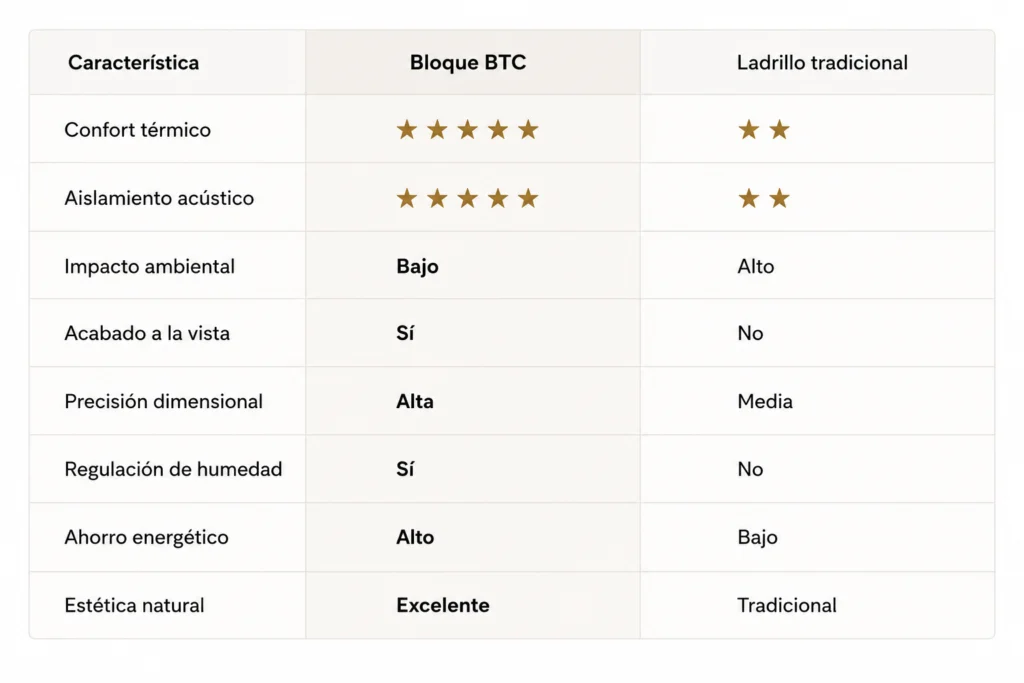This screenshot has height=683, width=1024.
Task: Click the fifth star in Aislamiento acústico BTC rating
Action: click(x=528, y=198)
